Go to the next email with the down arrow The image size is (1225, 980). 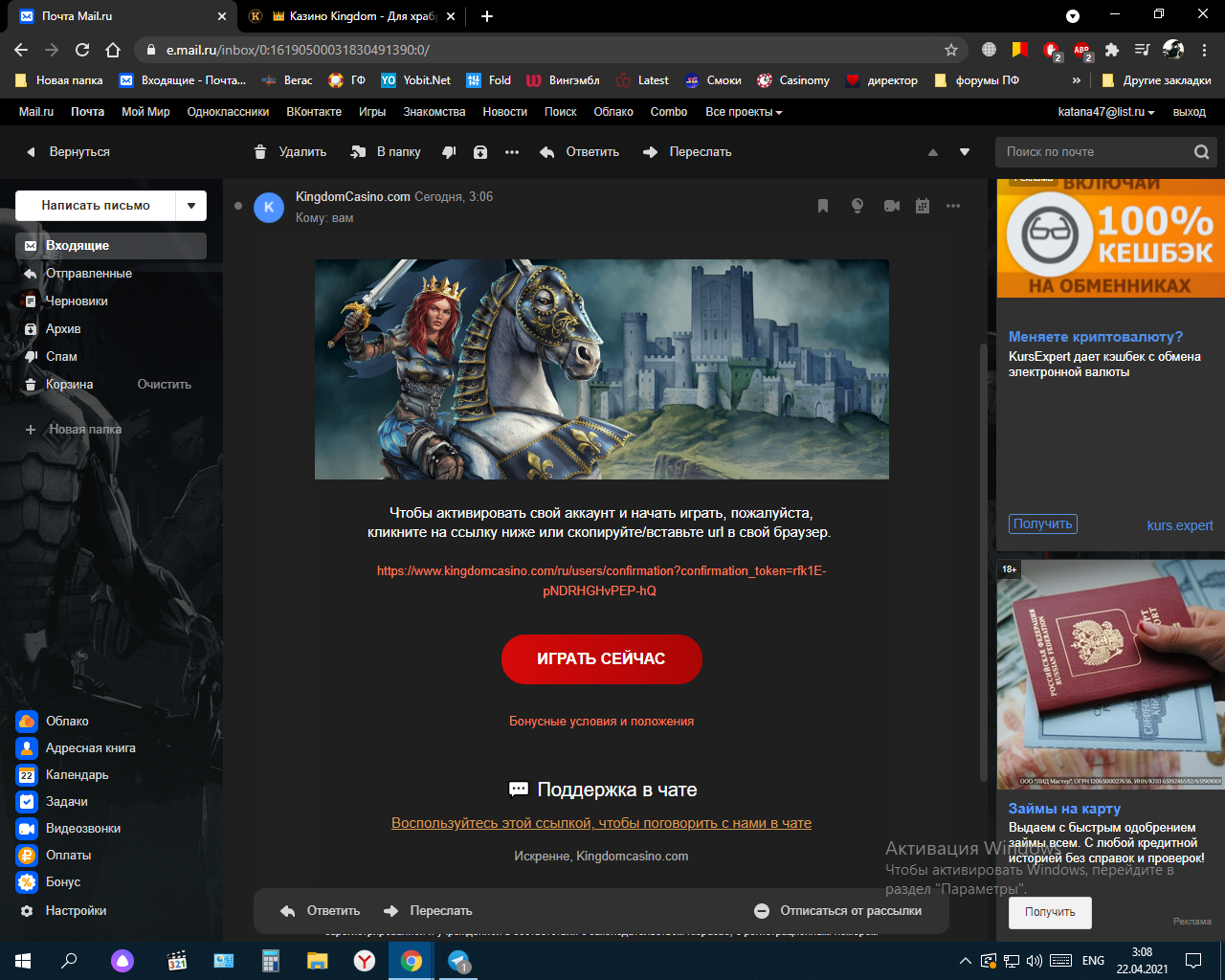pos(965,152)
